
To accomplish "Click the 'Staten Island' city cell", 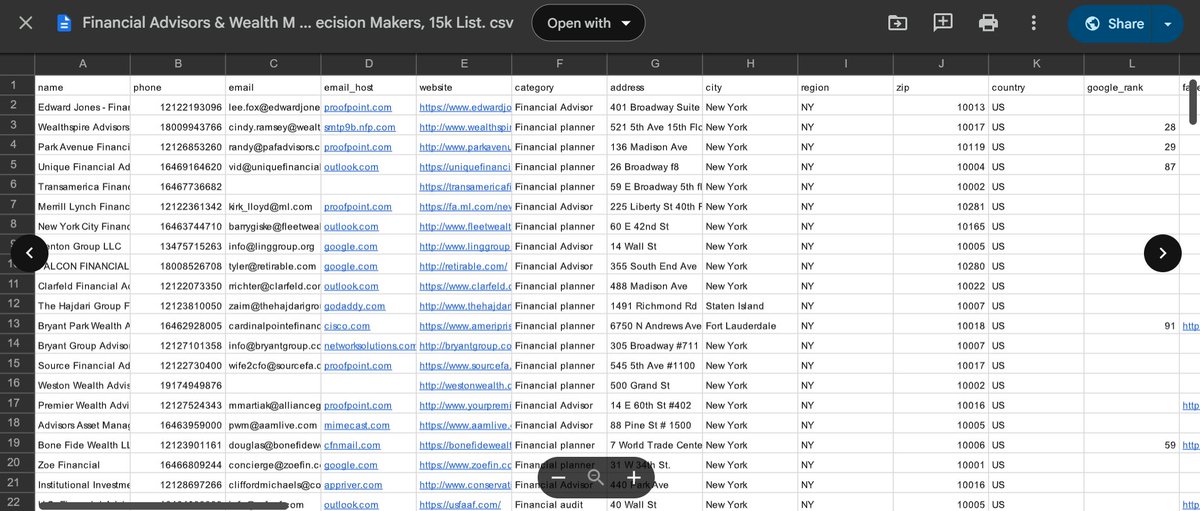I will coord(750,306).
